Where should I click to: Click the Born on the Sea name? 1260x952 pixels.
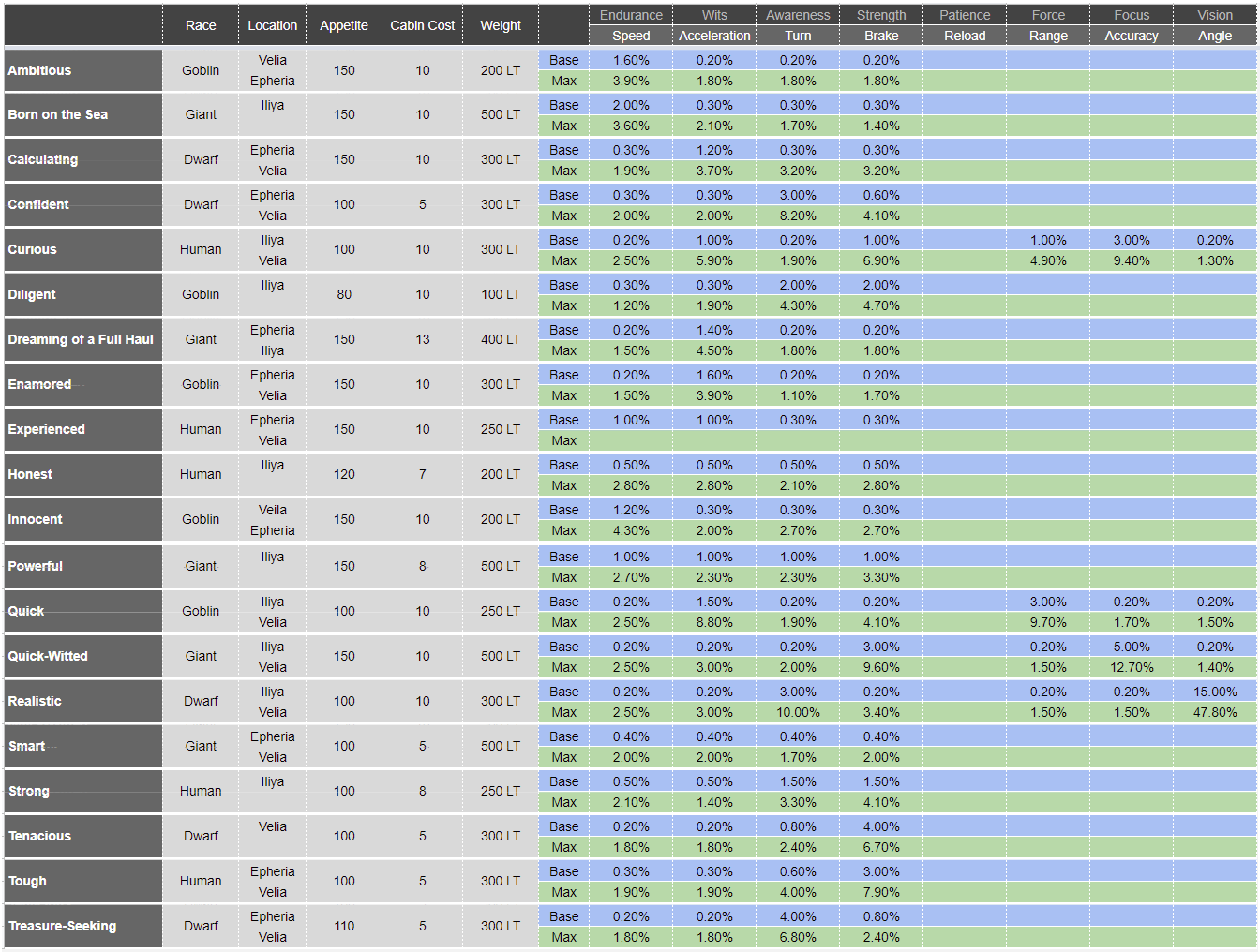click(58, 114)
